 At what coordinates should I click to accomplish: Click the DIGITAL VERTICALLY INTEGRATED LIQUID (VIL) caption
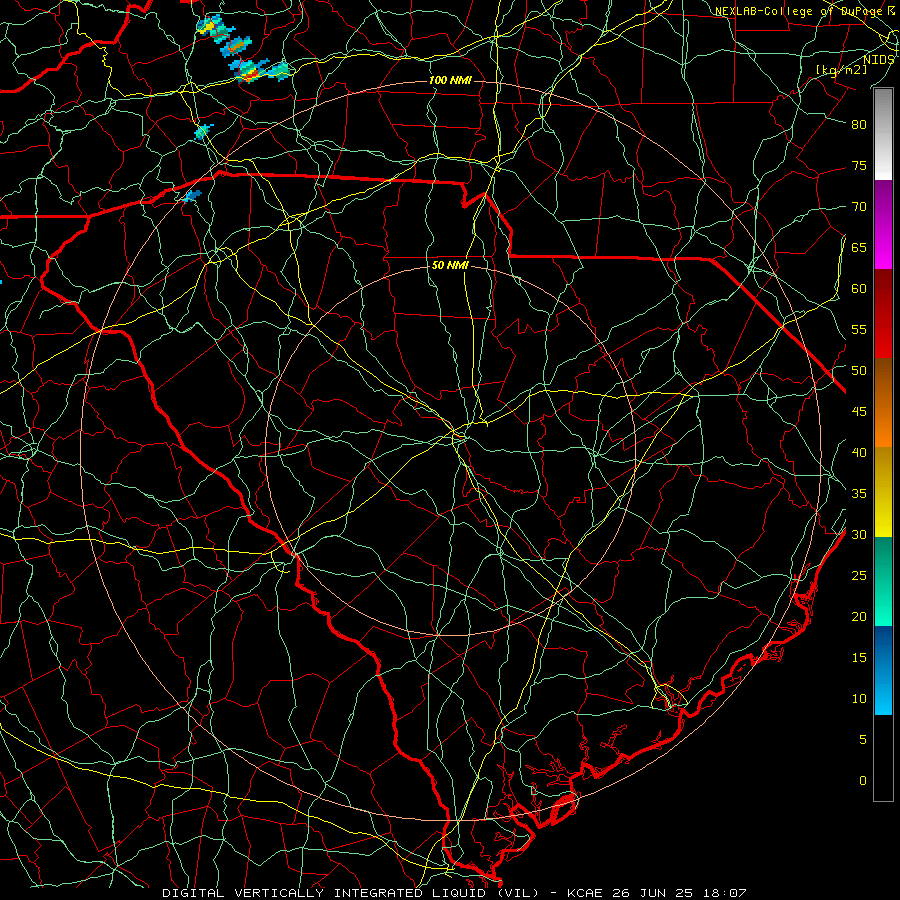click(350, 893)
